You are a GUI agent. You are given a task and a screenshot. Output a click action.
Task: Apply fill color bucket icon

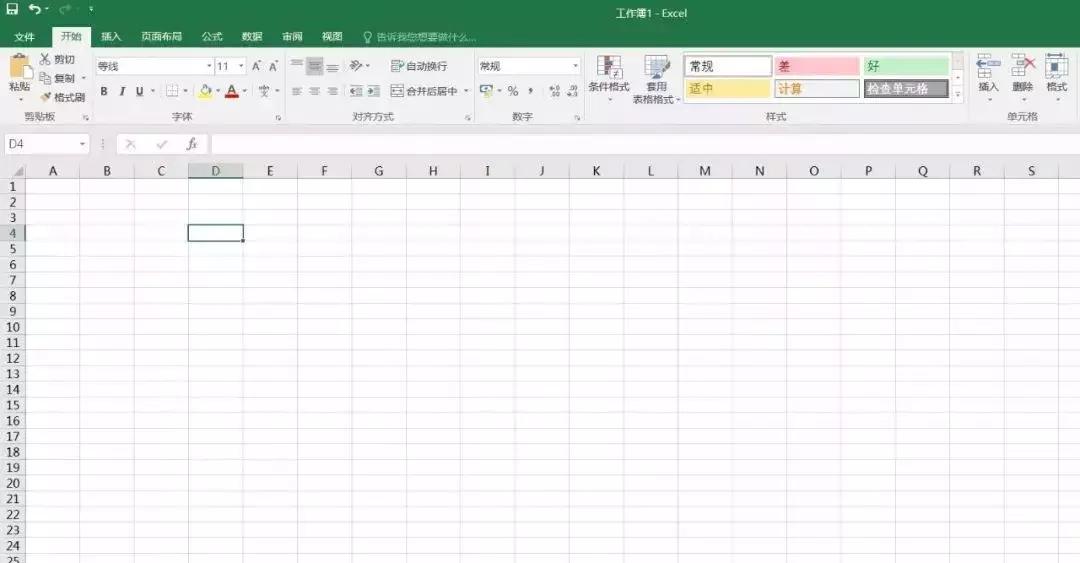[x=205, y=91]
